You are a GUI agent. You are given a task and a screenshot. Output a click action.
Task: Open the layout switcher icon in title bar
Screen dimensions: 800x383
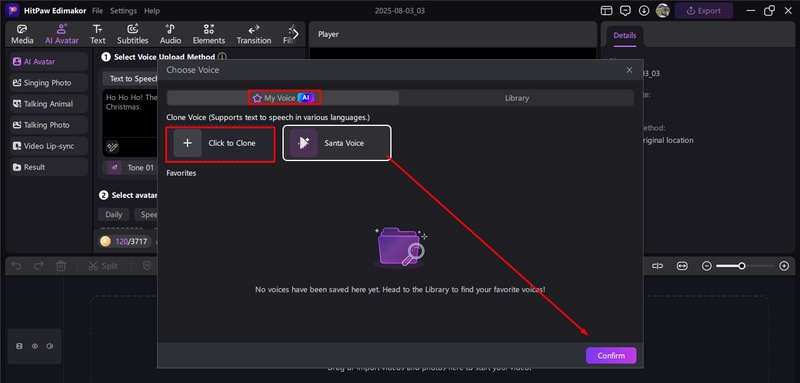point(606,11)
